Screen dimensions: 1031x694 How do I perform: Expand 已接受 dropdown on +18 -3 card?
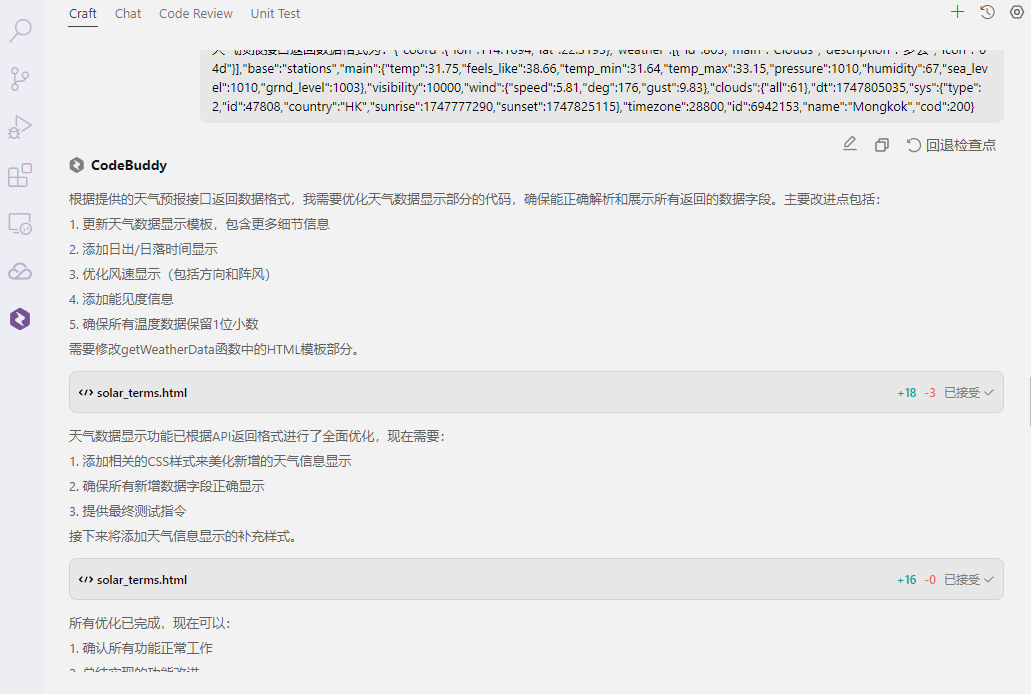pos(969,393)
